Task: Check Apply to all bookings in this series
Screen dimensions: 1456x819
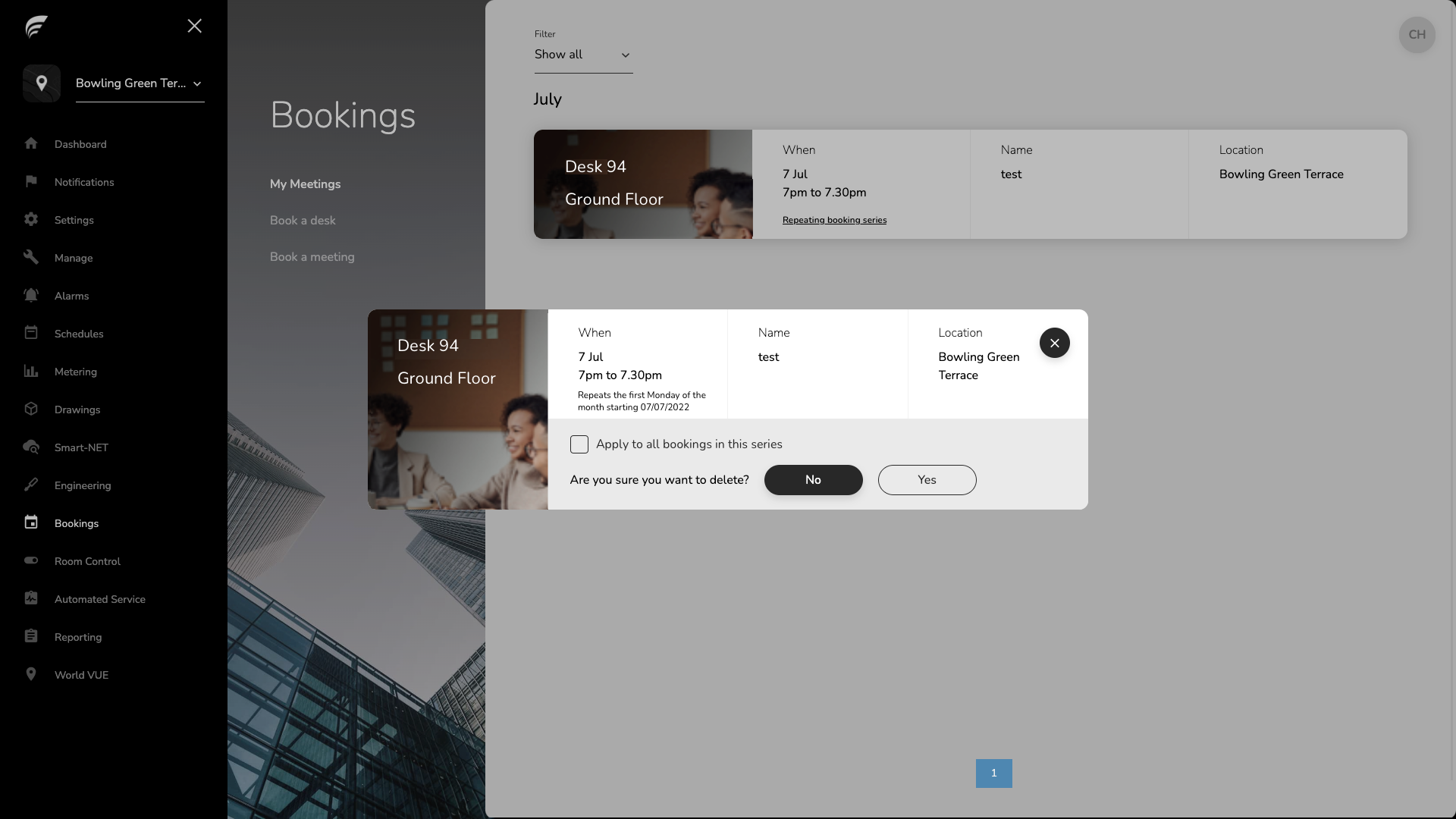Action: (579, 444)
